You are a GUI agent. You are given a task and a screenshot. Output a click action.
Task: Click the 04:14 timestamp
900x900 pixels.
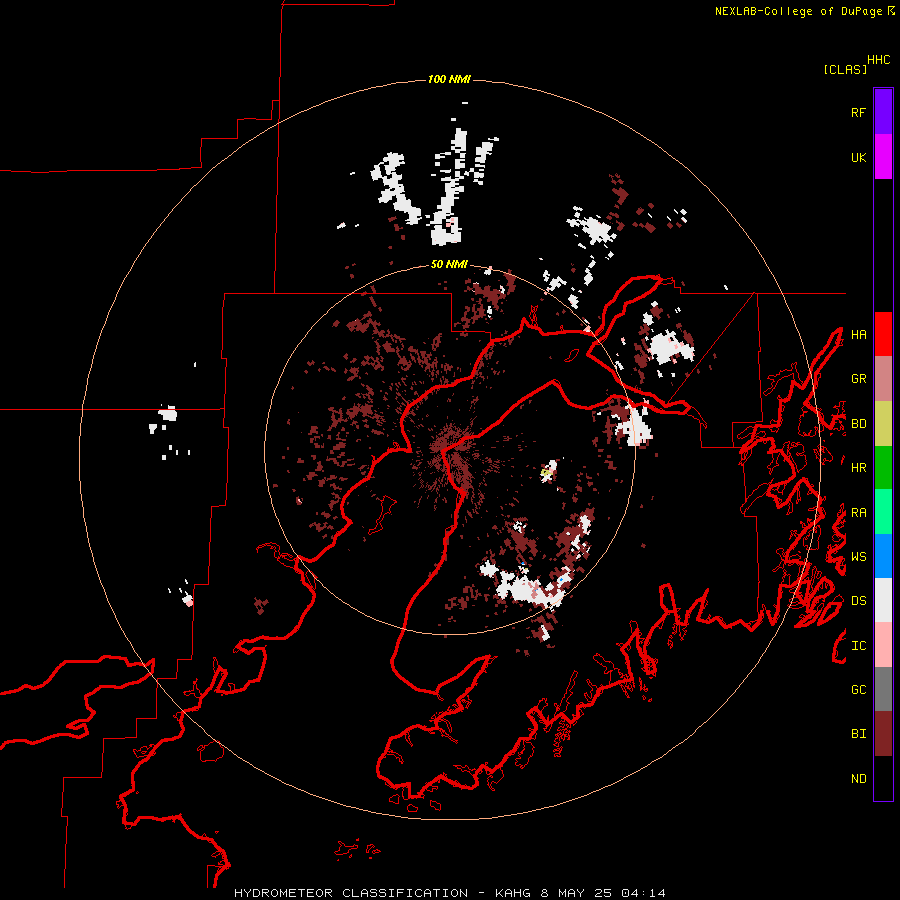tap(643, 893)
